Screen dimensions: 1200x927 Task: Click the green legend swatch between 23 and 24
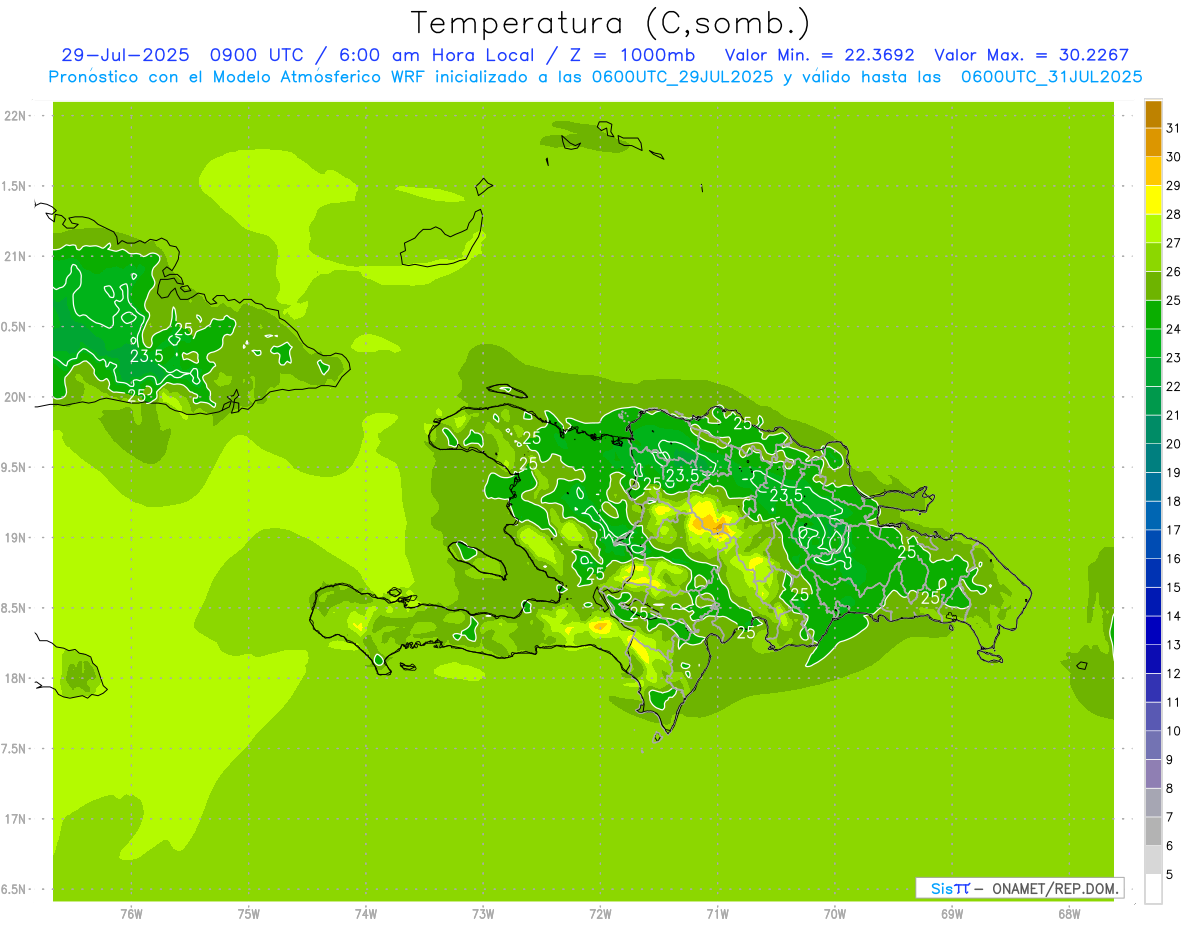[1153, 343]
